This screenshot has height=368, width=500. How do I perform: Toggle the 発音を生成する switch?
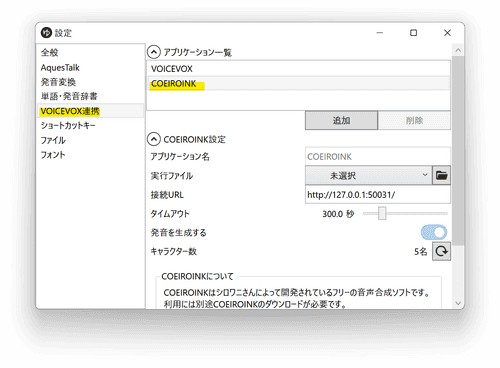coord(434,232)
